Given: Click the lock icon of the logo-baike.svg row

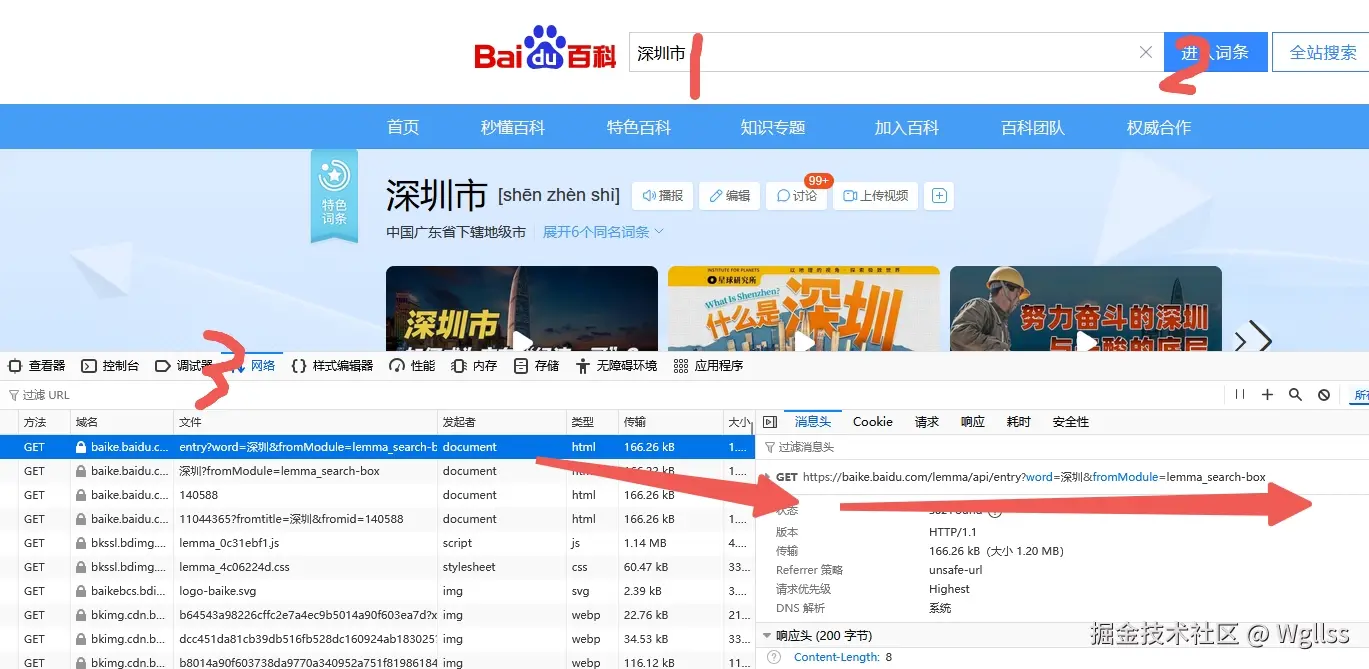Looking at the screenshot, I should pyautogui.click(x=81, y=591).
